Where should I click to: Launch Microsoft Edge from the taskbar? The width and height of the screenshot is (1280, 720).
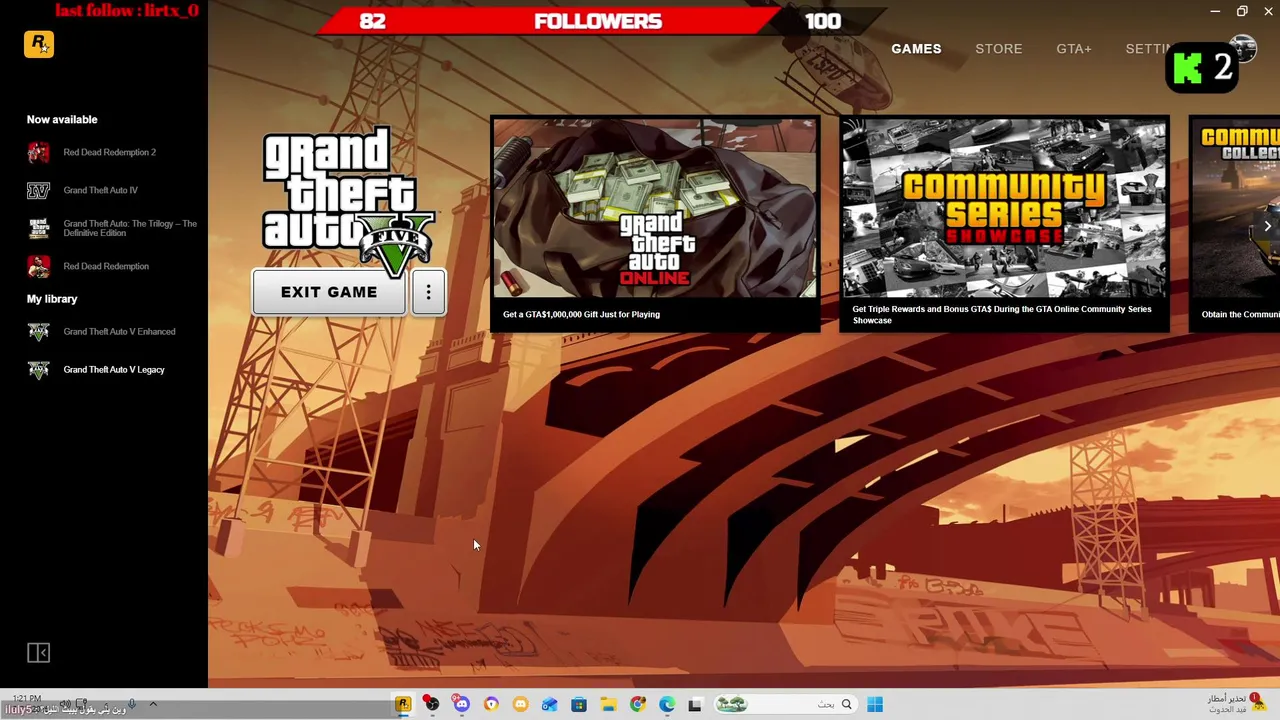(x=667, y=705)
